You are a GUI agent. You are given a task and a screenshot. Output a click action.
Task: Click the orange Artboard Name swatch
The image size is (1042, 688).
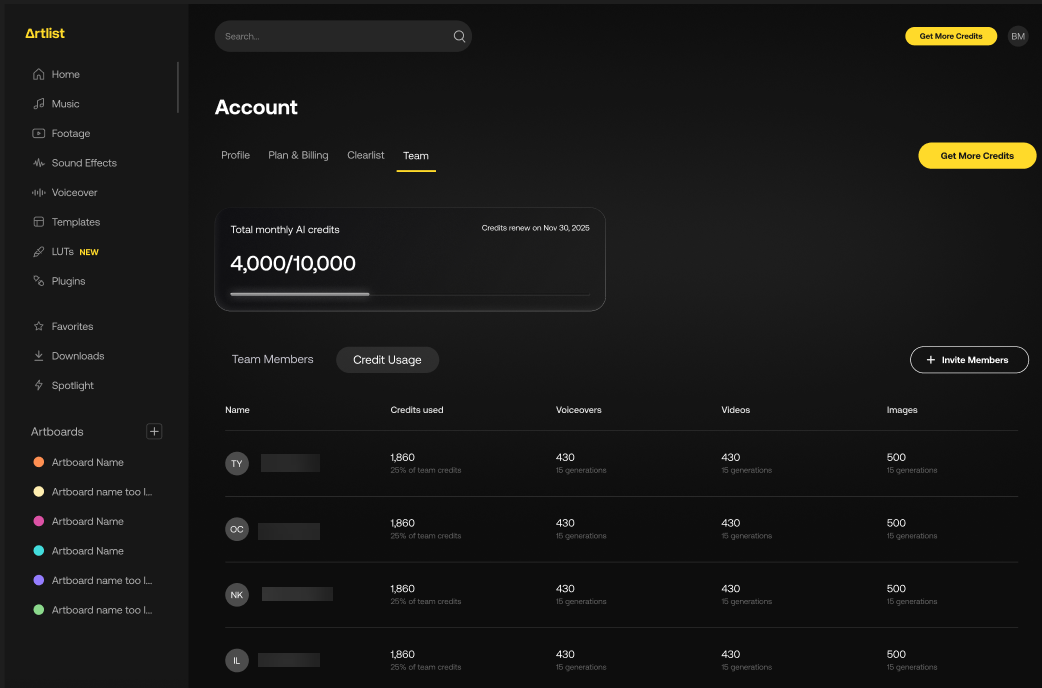pyautogui.click(x=39, y=462)
